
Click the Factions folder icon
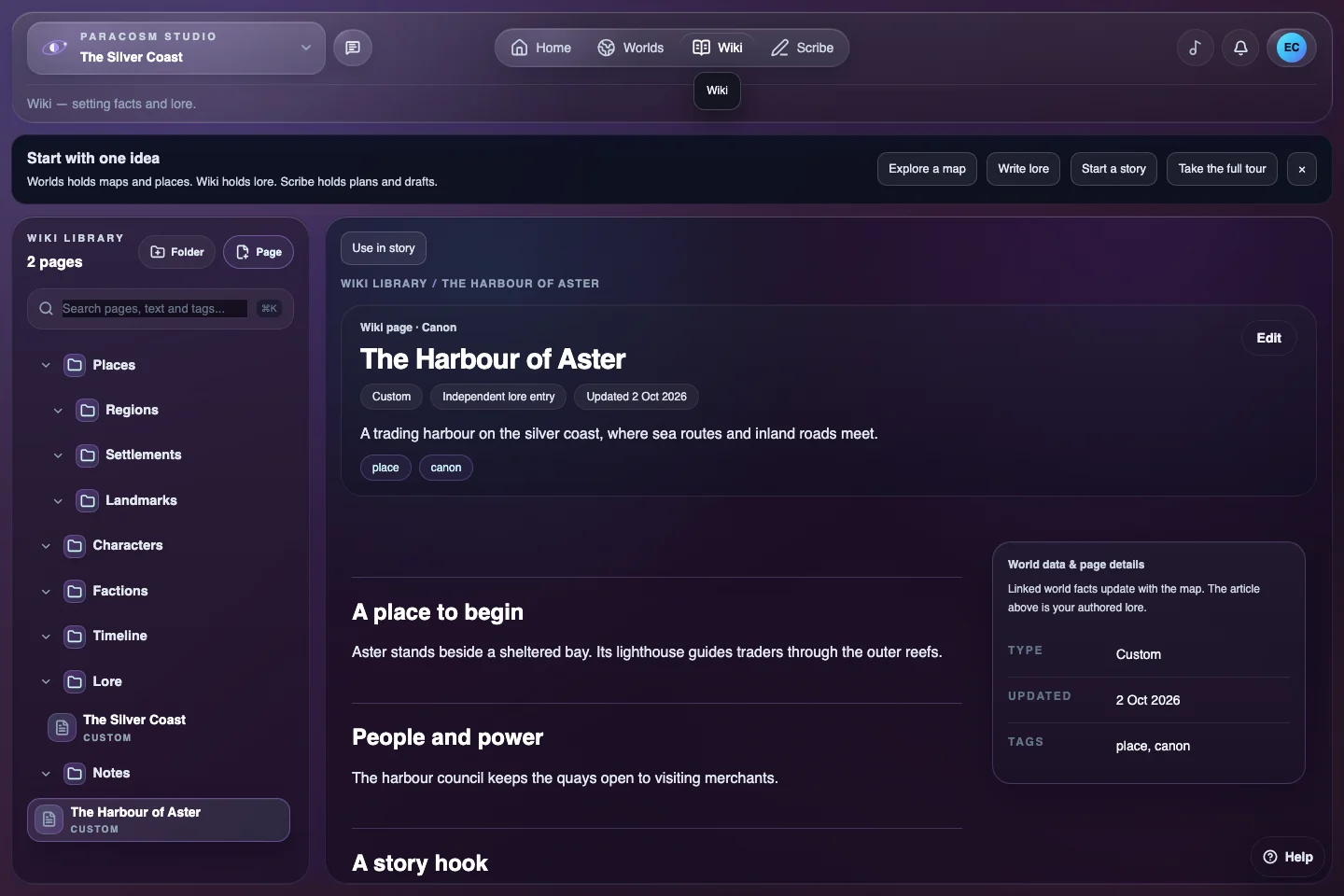pos(75,592)
